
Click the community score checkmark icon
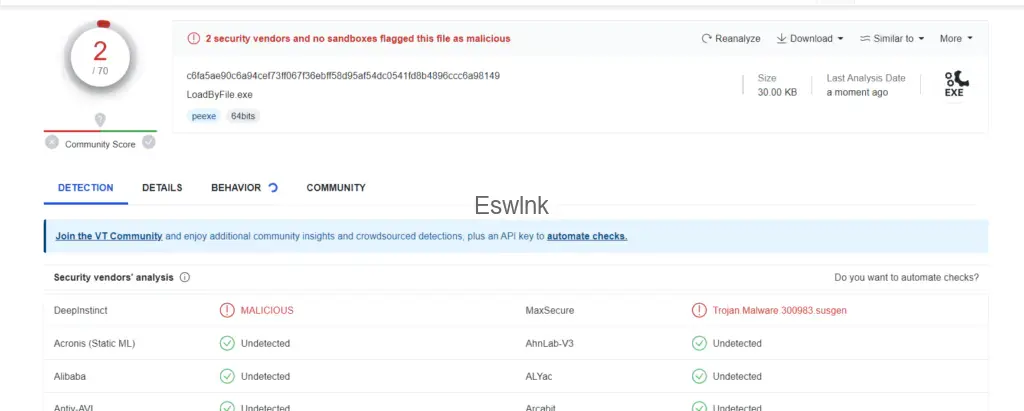149,143
